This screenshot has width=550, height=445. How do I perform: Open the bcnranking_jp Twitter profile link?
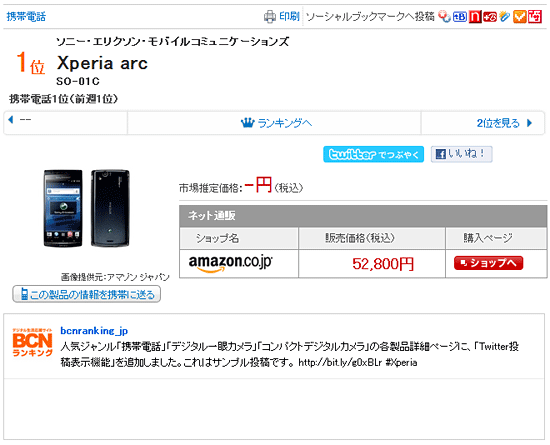pyautogui.click(x=94, y=331)
